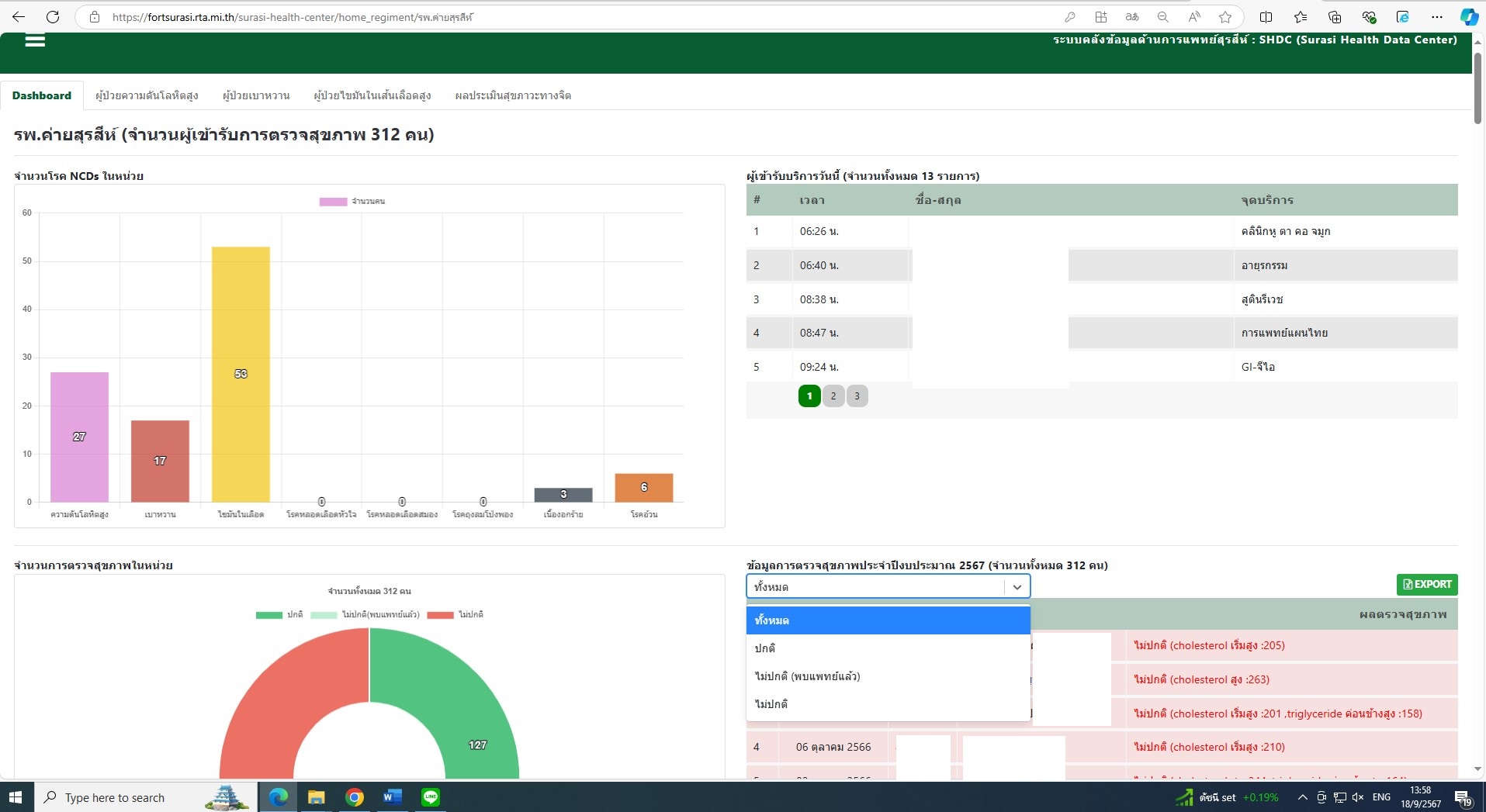
Task: Launch Microsoft Word from taskbar
Action: [392, 797]
